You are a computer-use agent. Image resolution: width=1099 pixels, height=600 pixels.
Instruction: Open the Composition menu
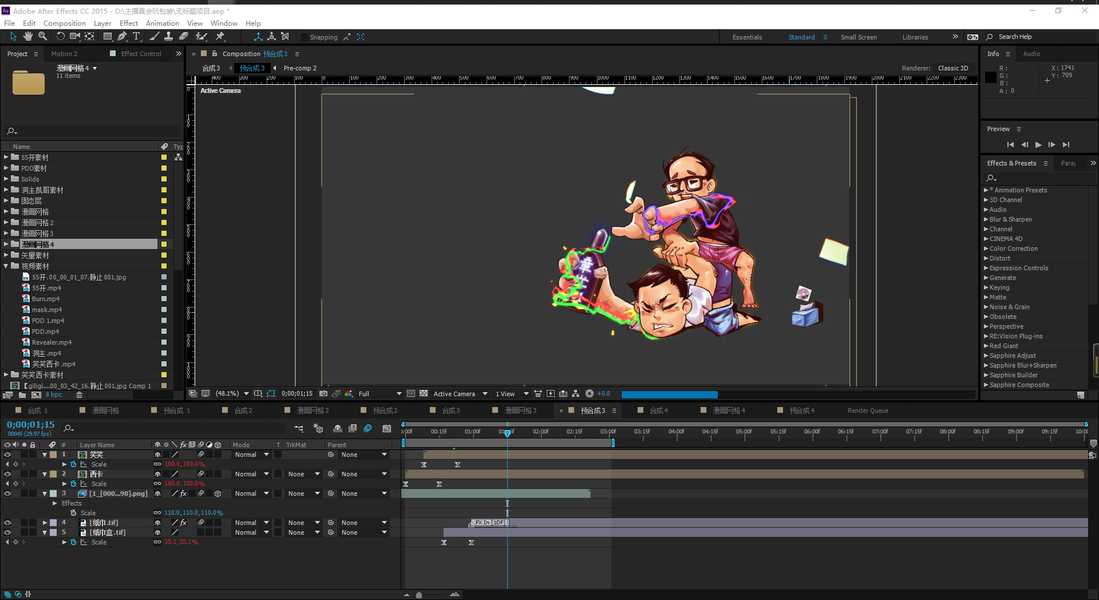(64, 23)
